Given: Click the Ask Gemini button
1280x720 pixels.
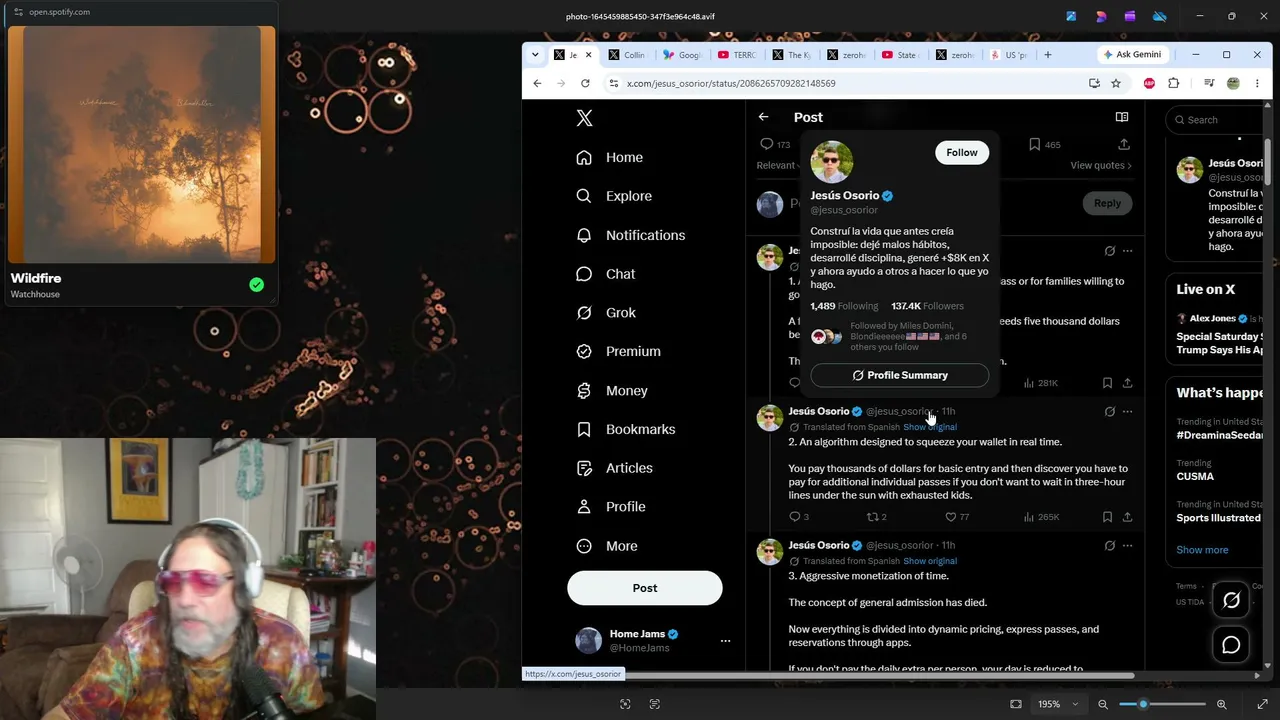Looking at the screenshot, I should (1131, 55).
